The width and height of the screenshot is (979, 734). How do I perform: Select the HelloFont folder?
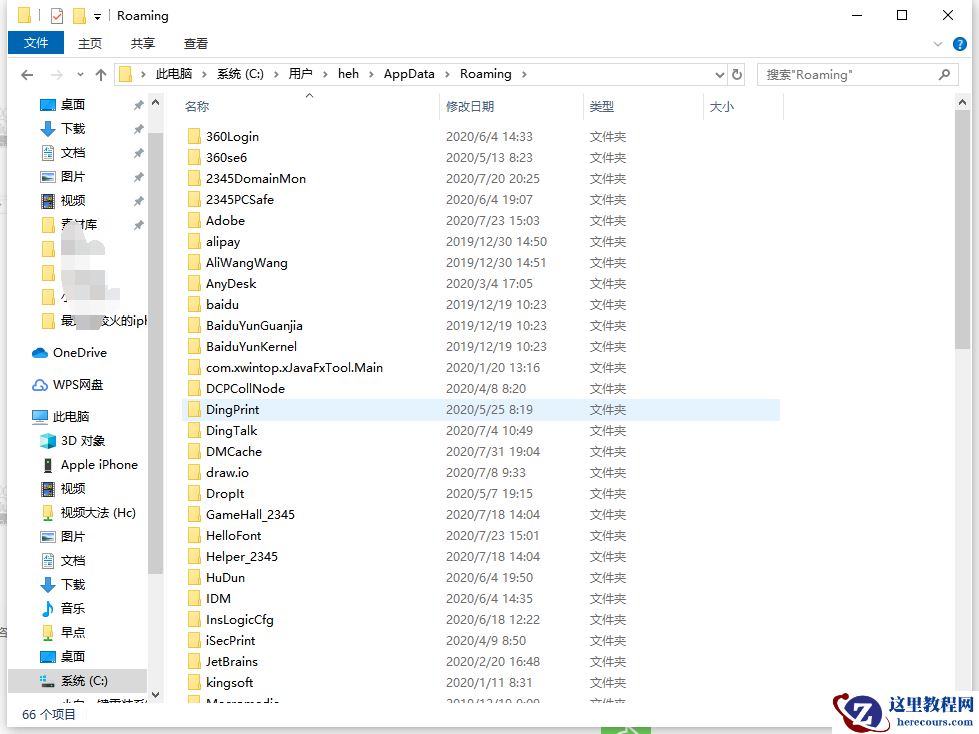pyautogui.click(x=234, y=536)
